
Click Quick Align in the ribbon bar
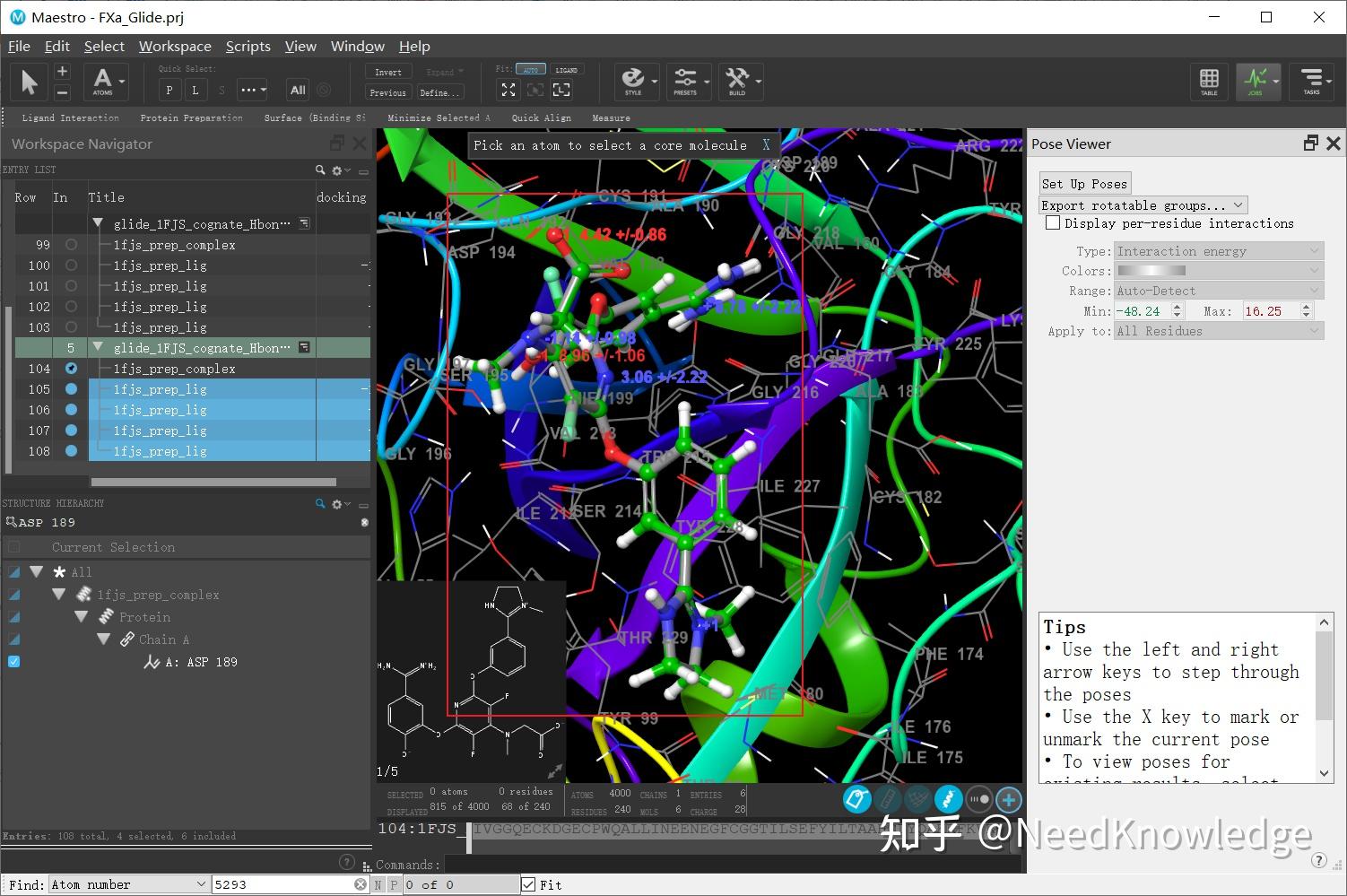coord(541,117)
